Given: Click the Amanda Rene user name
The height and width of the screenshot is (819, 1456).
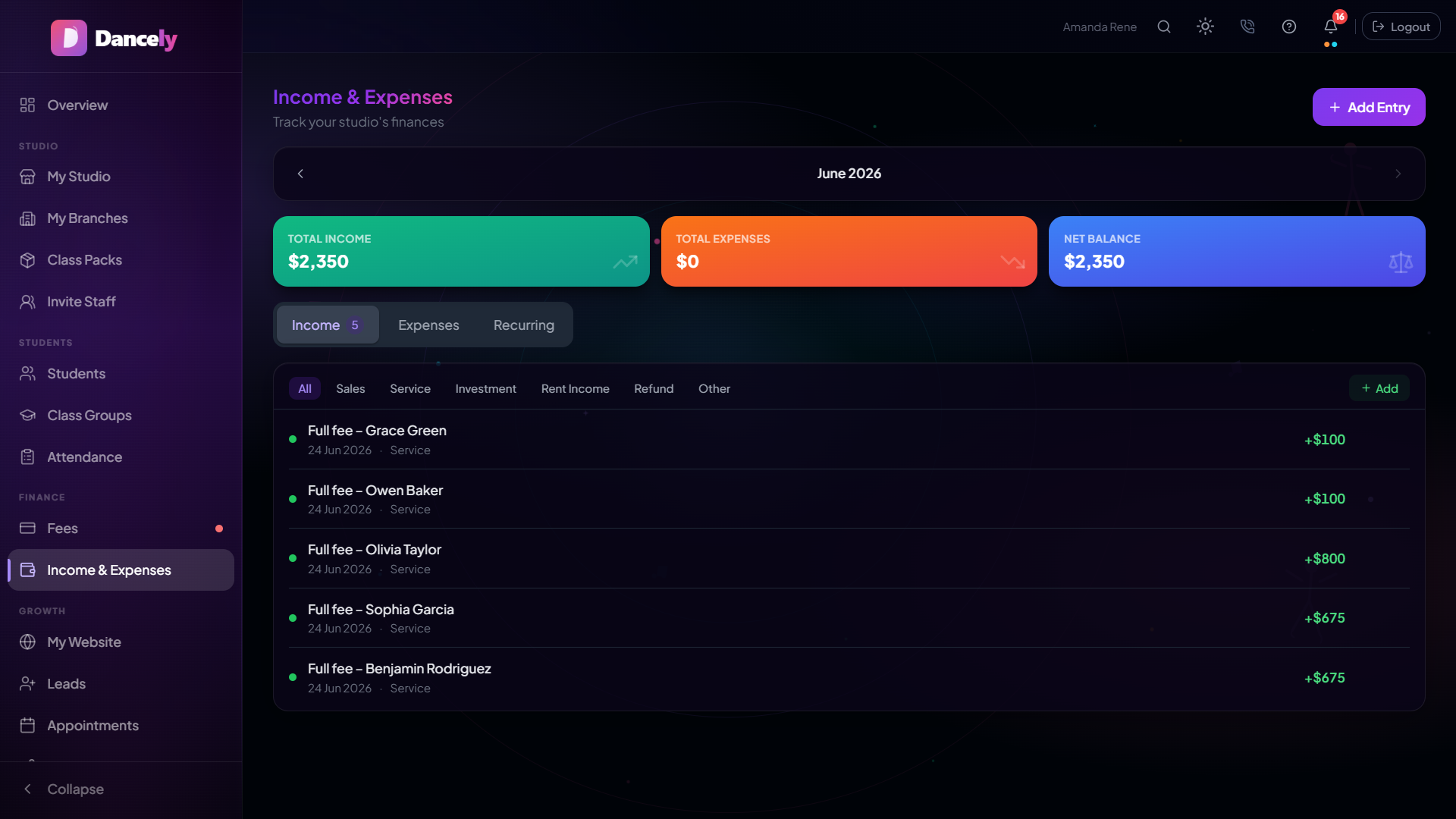Looking at the screenshot, I should (x=1100, y=27).
